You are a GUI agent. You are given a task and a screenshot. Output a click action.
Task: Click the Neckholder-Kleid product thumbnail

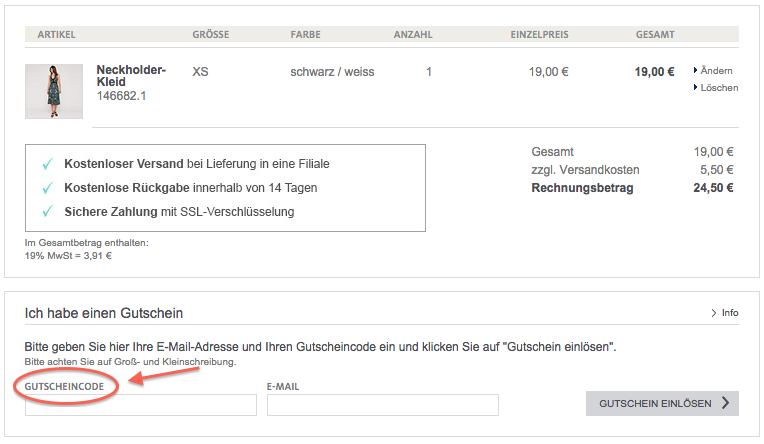pyautogui.click(x=54, y=92)
